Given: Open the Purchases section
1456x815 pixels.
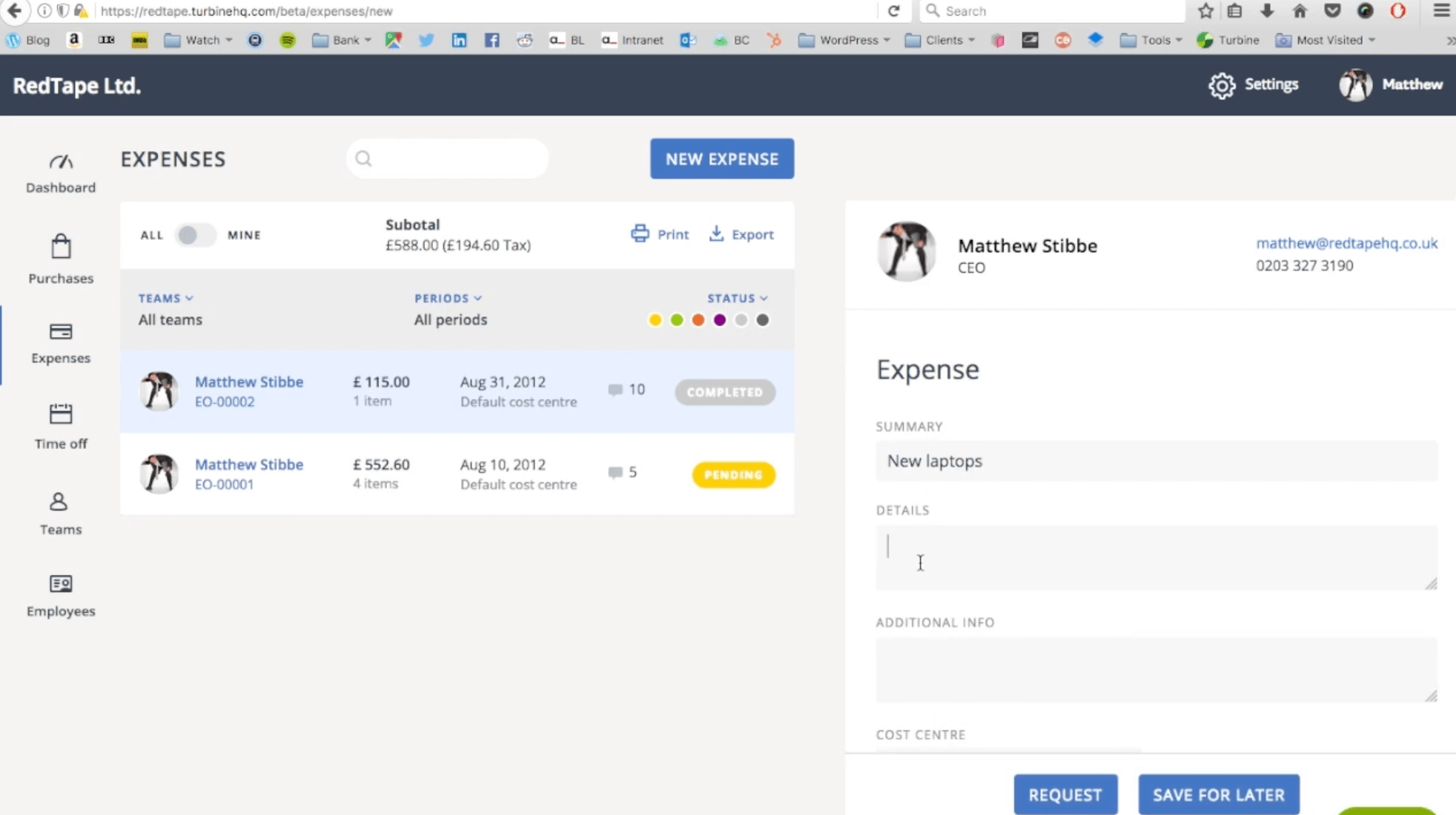Looking at the screenshot, I should [x=59, y=259].
